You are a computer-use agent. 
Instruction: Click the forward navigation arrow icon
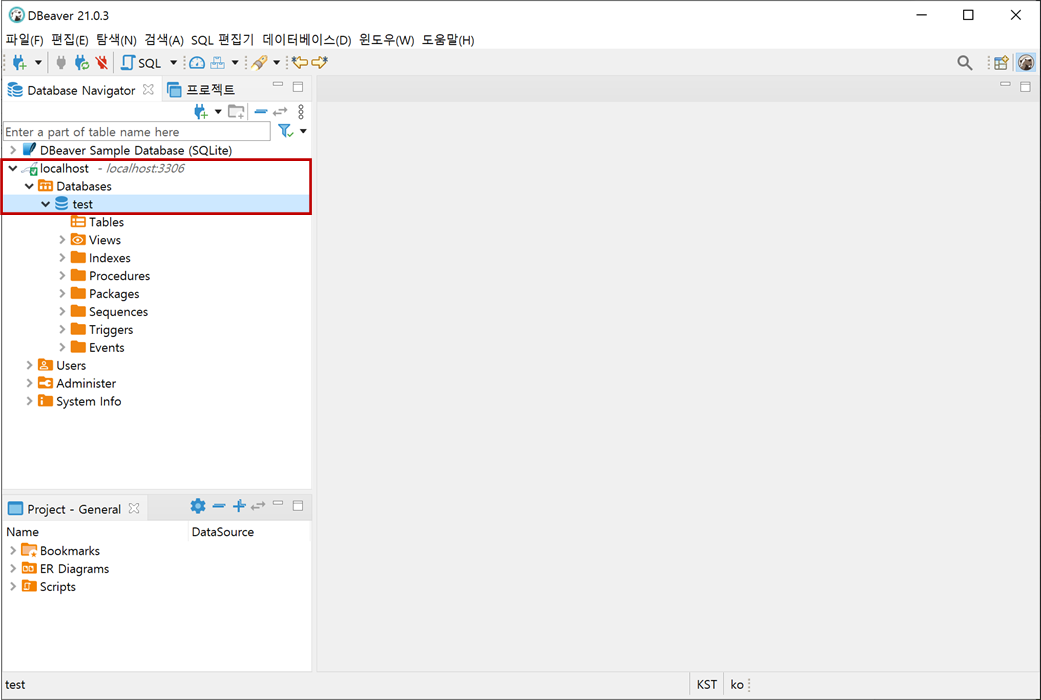[x=320, y=62]
